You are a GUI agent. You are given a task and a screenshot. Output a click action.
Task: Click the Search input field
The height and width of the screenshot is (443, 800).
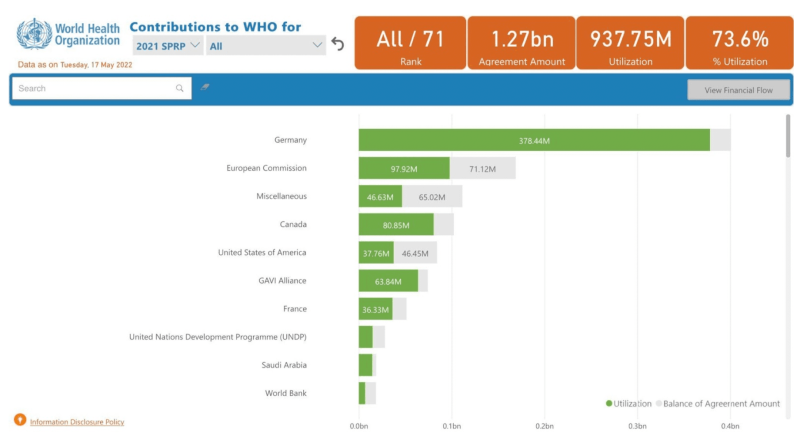(x=102, y=88)
